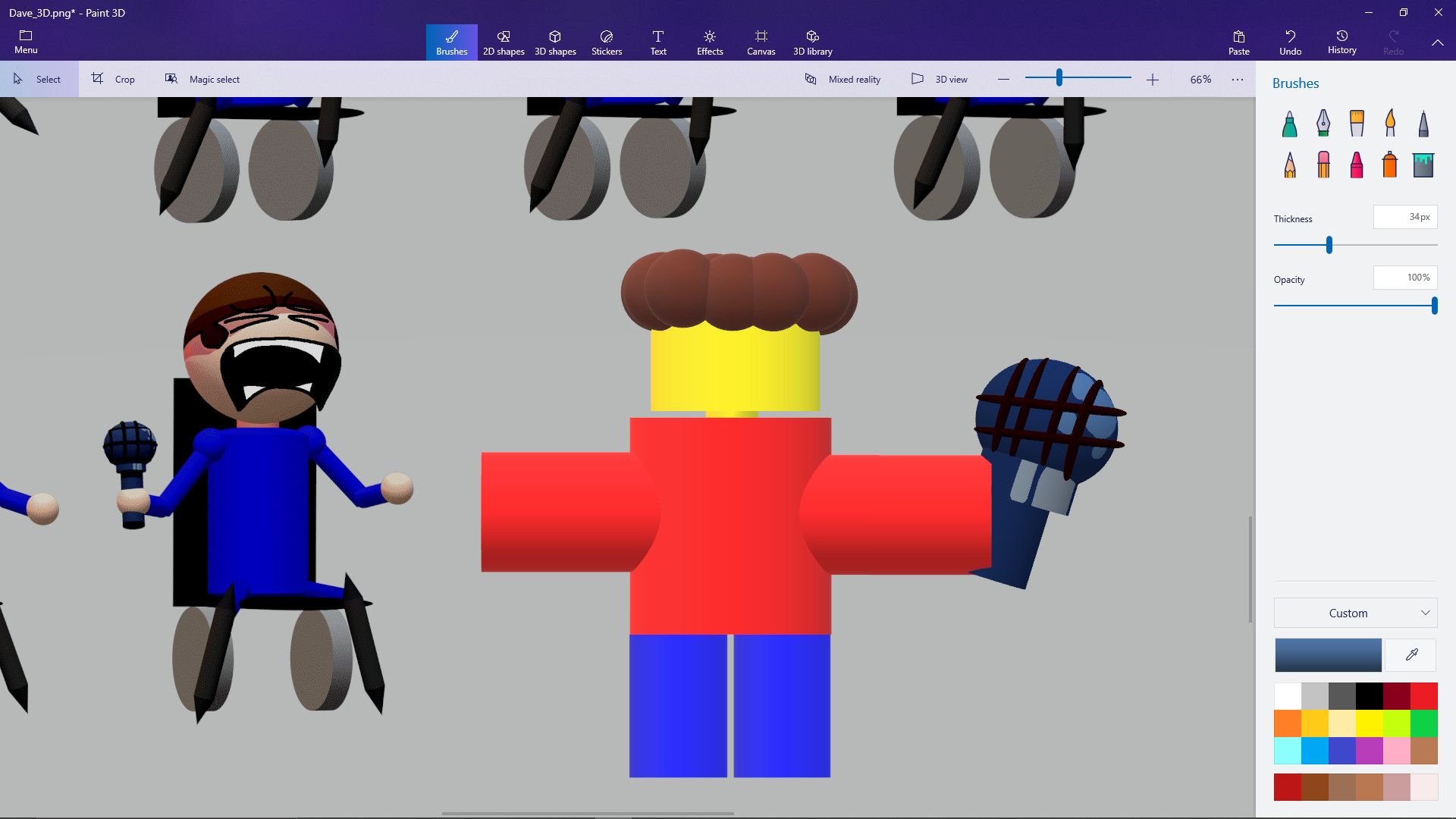
Task: Zoom out with the minus button
Action: (1003, 79)
